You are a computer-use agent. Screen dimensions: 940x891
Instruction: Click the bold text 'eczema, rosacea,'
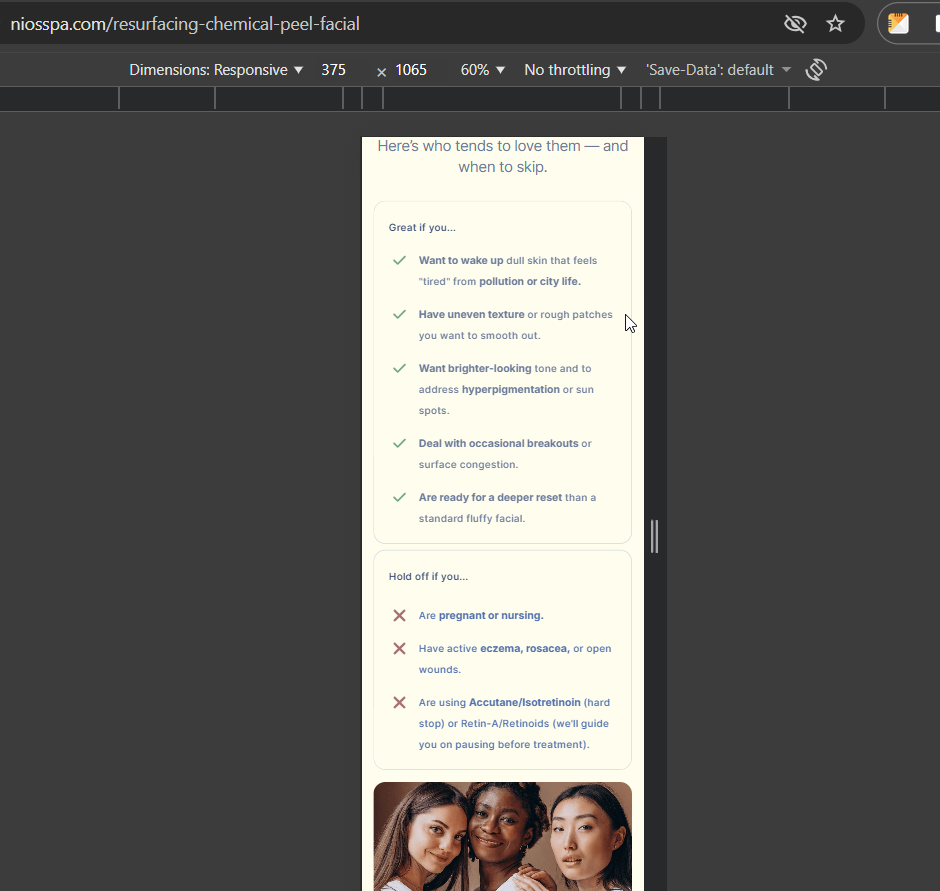[x=525, y=648]
